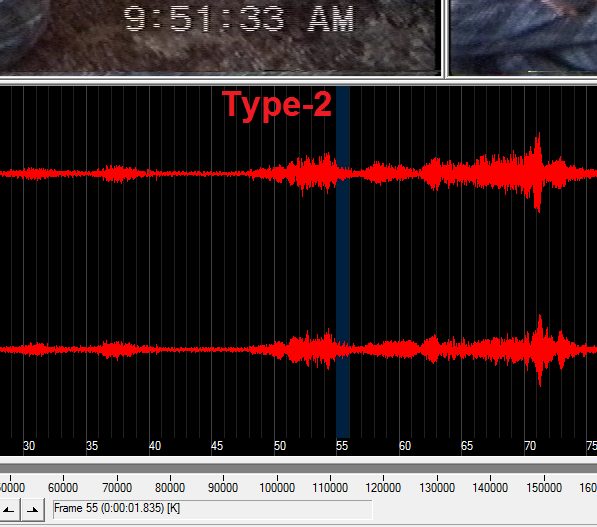Image resolution: width=597 pixels, height=527 pixels.
Task: Click the blue current-frame highlight band
Action: coord(343,263)
